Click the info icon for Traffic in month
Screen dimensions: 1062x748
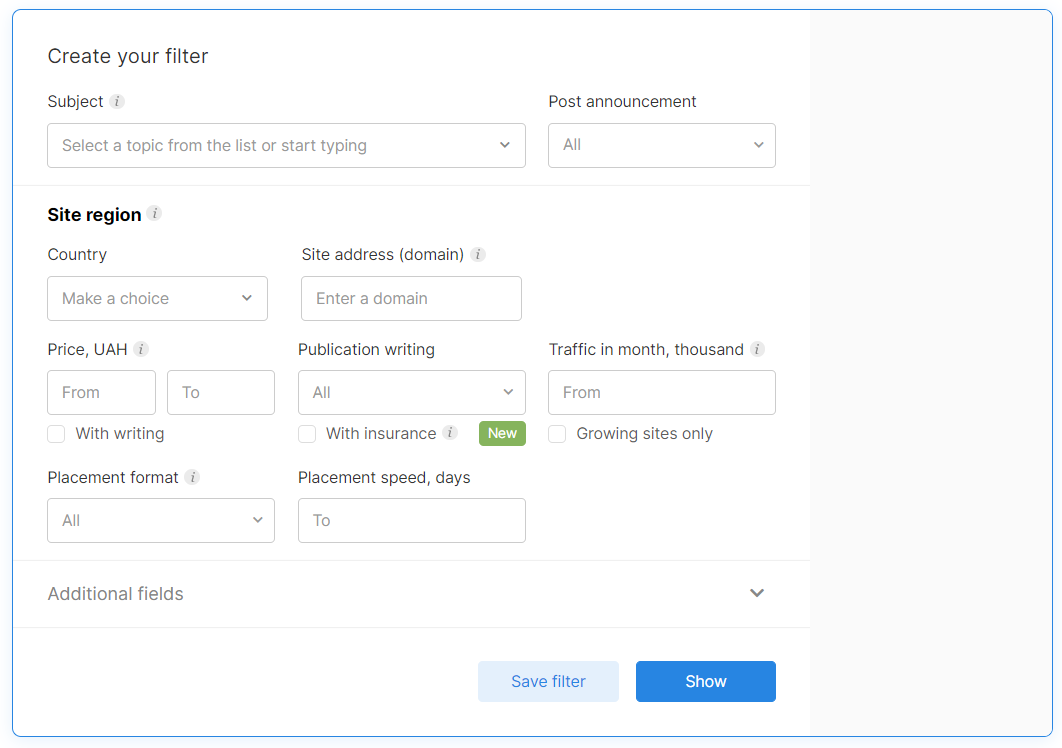pyautogui.click(x=757, y=350)
